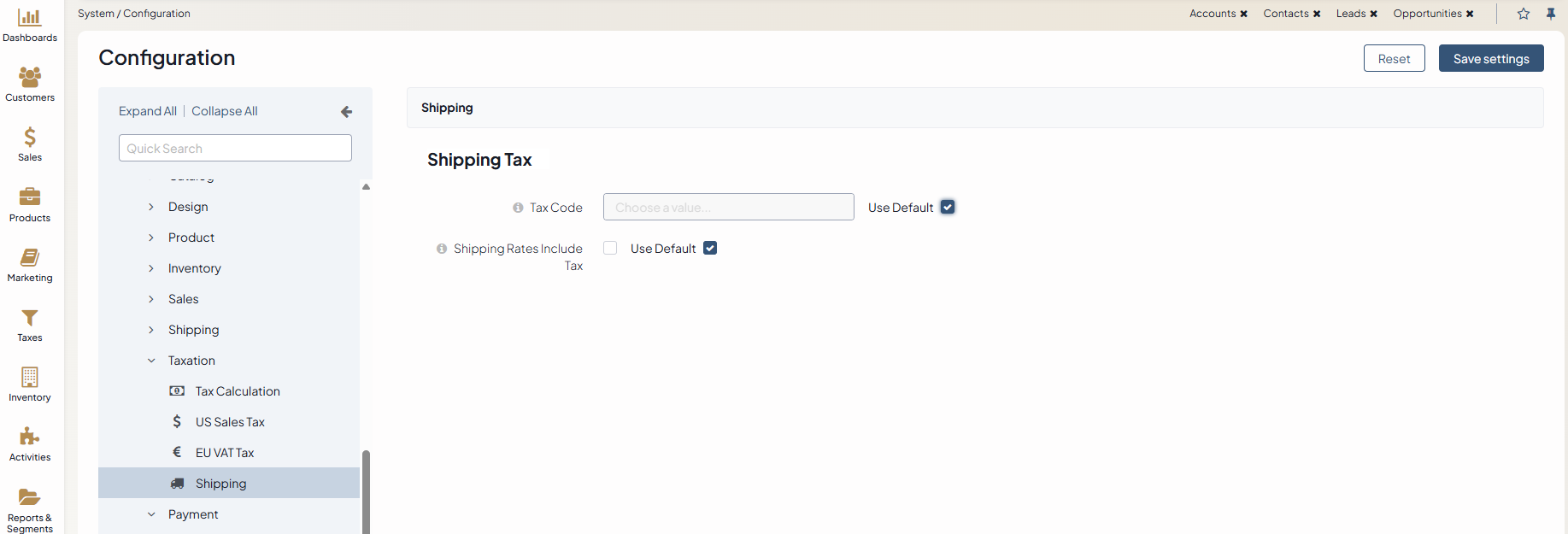Close the Opportunities pinned tab
1568x534 pixels.
[x=1470, y=14]
